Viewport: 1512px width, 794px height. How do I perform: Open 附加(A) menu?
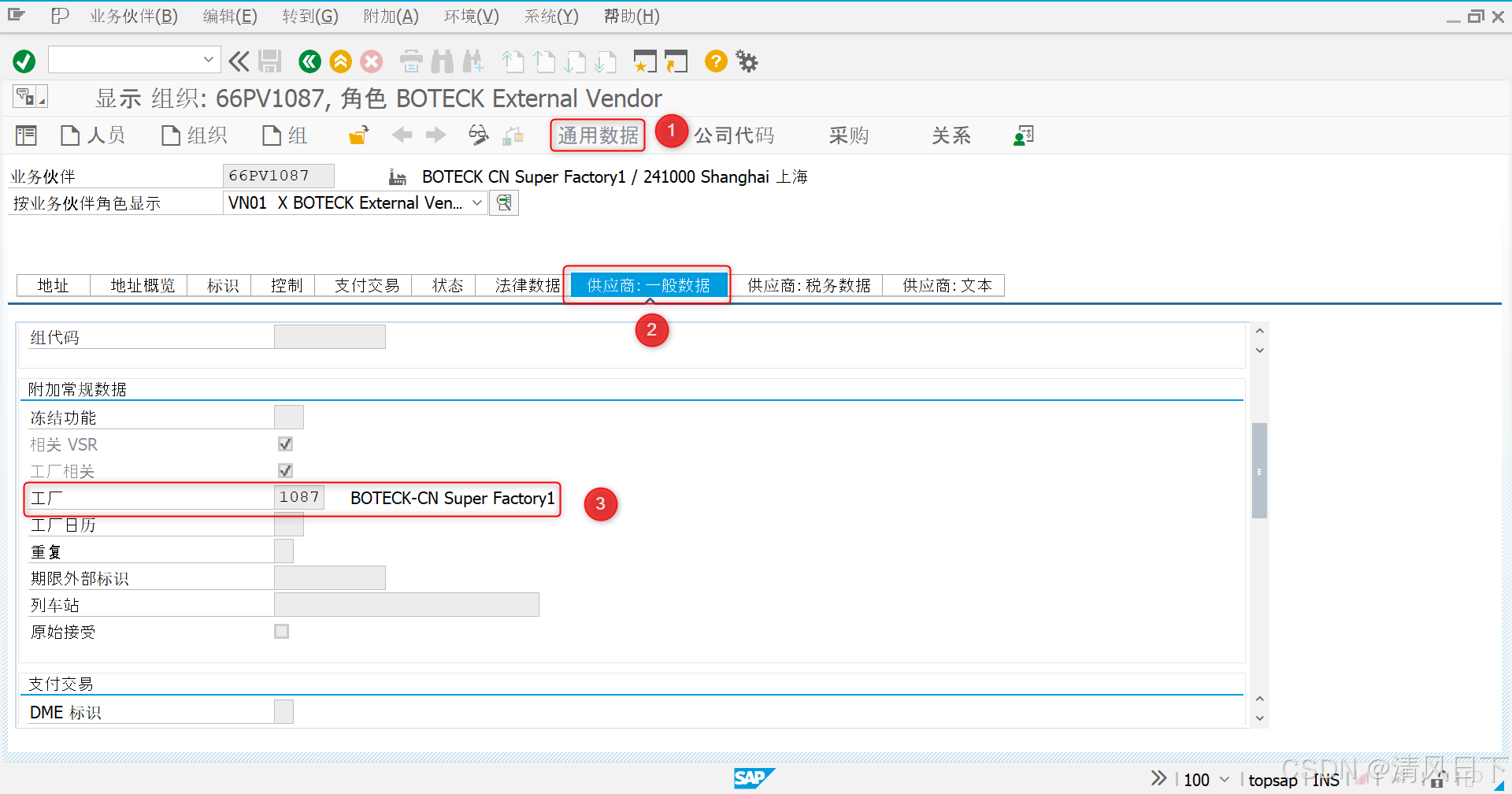(391, 17)
